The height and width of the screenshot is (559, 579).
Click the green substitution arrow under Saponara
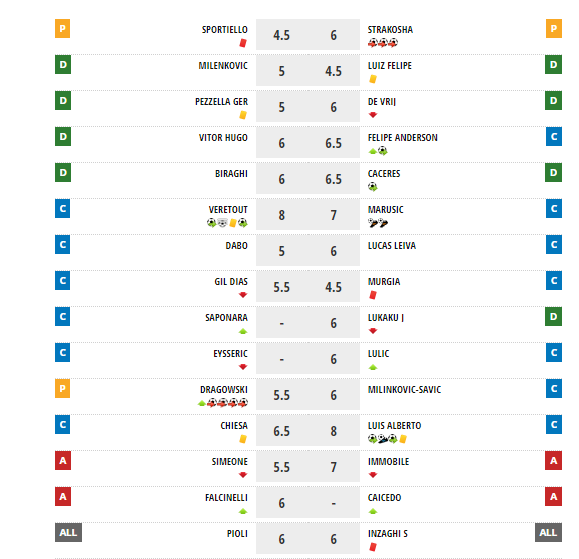(x=243, y=331)
